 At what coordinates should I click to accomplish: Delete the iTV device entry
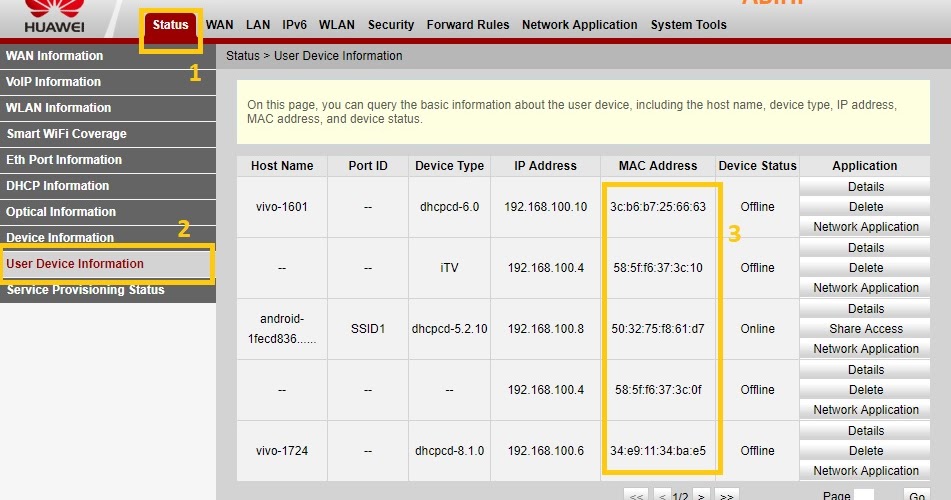pyautogui.click(x=865, y=268)
